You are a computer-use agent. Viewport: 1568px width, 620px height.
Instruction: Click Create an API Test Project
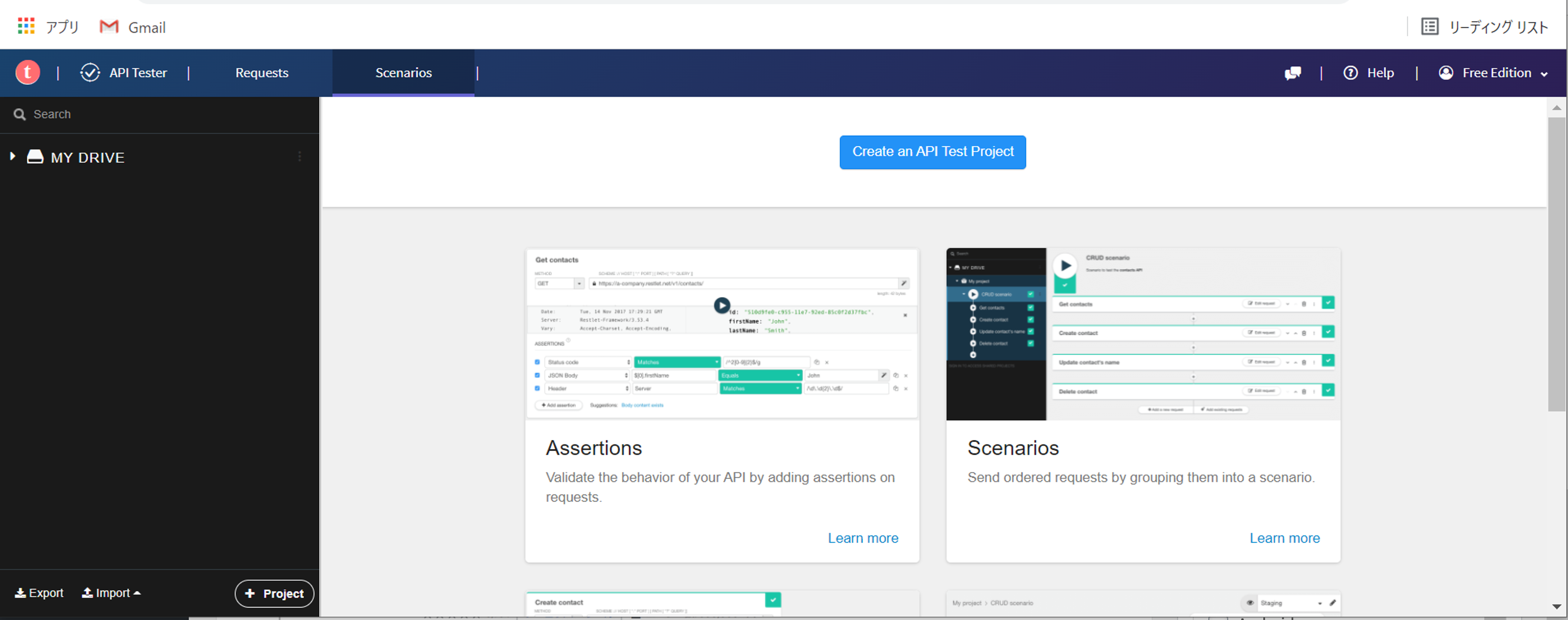tap(933, 152)
